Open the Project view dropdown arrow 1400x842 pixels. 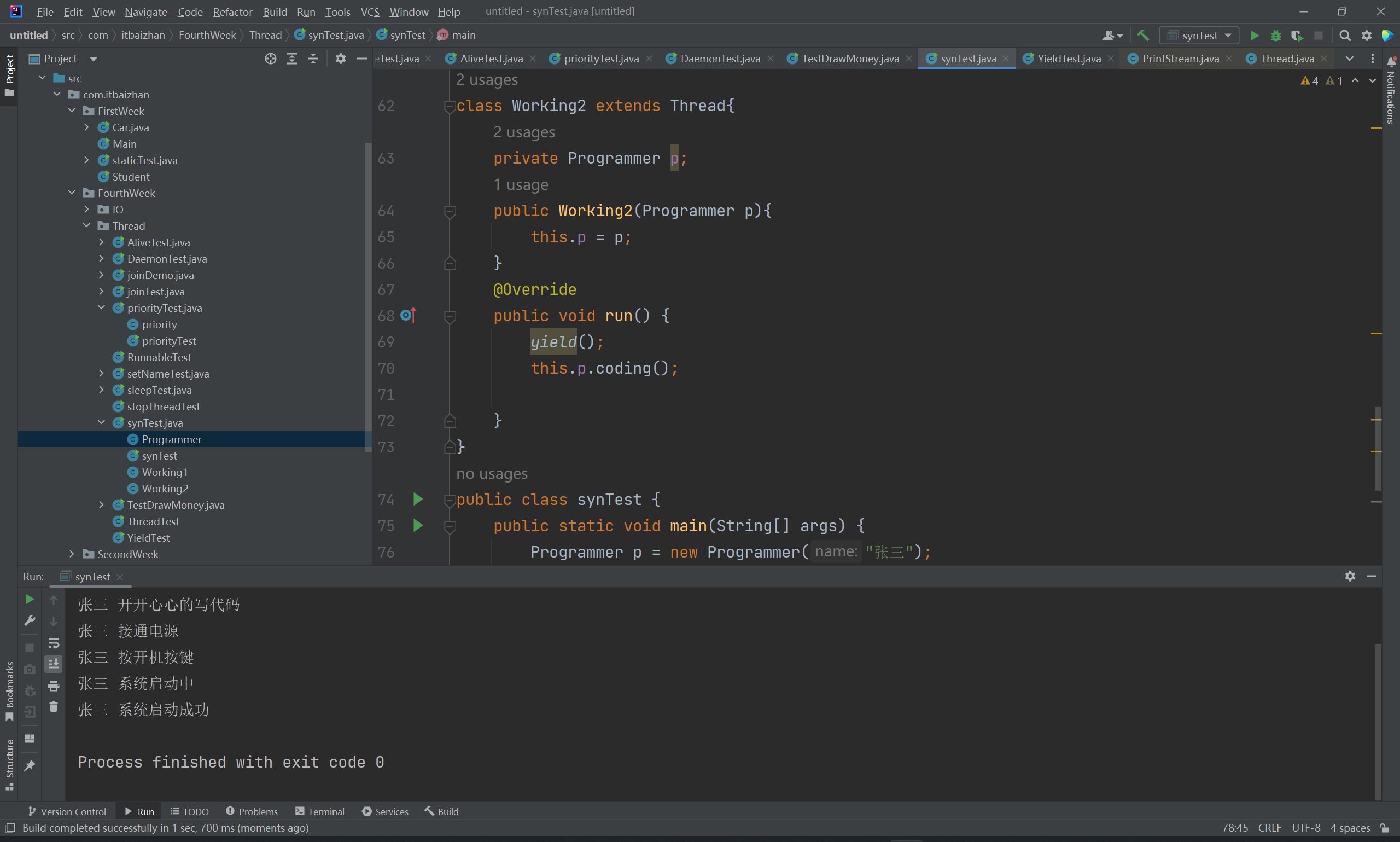coord(94,59)
